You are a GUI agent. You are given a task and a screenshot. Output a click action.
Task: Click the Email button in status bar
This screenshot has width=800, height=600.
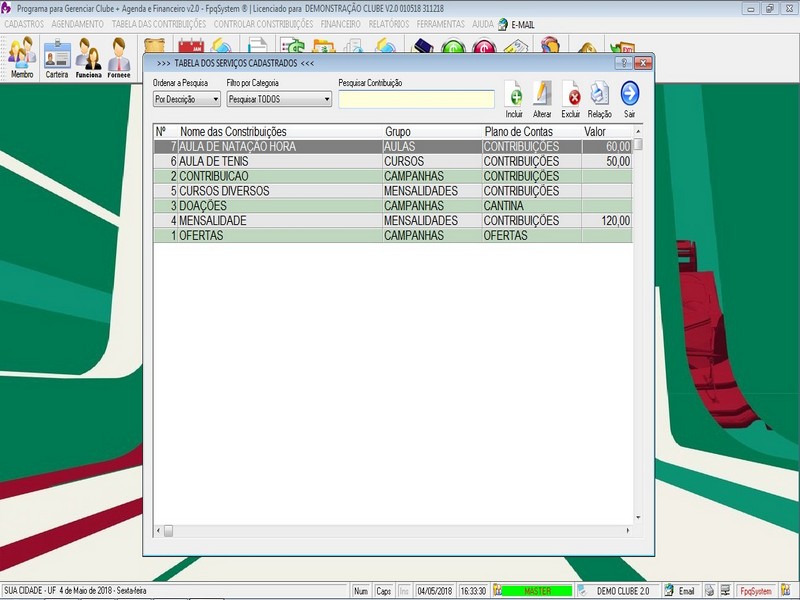click(x=681, y=591)
